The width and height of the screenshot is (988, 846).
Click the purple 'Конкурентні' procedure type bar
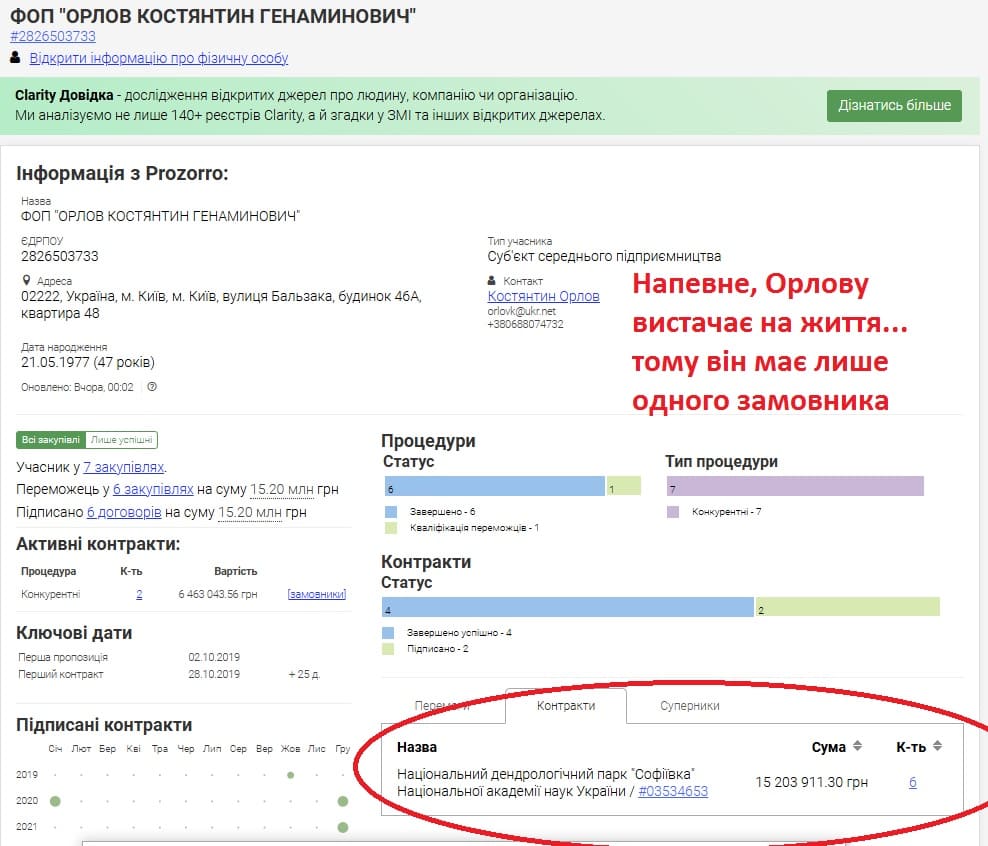point(794,486)
